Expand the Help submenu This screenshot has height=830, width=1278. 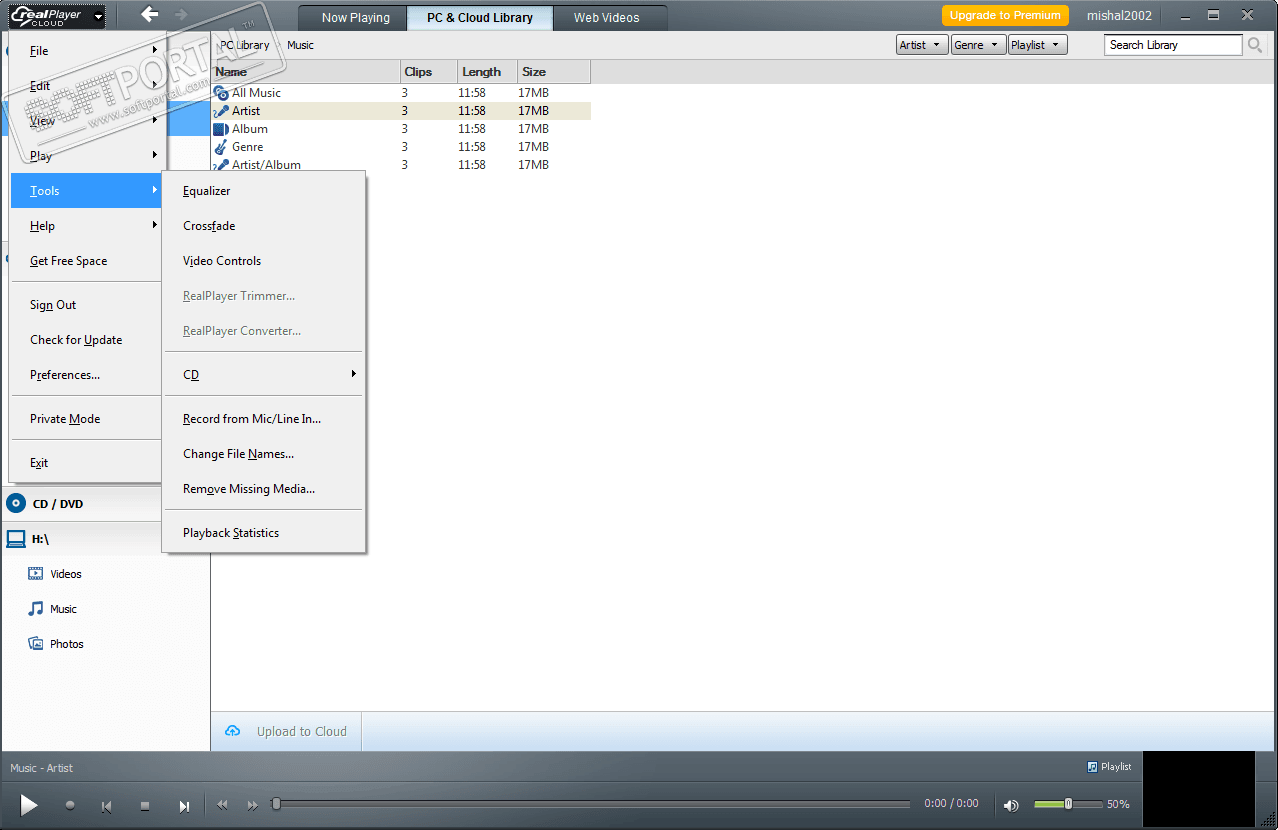86,226
